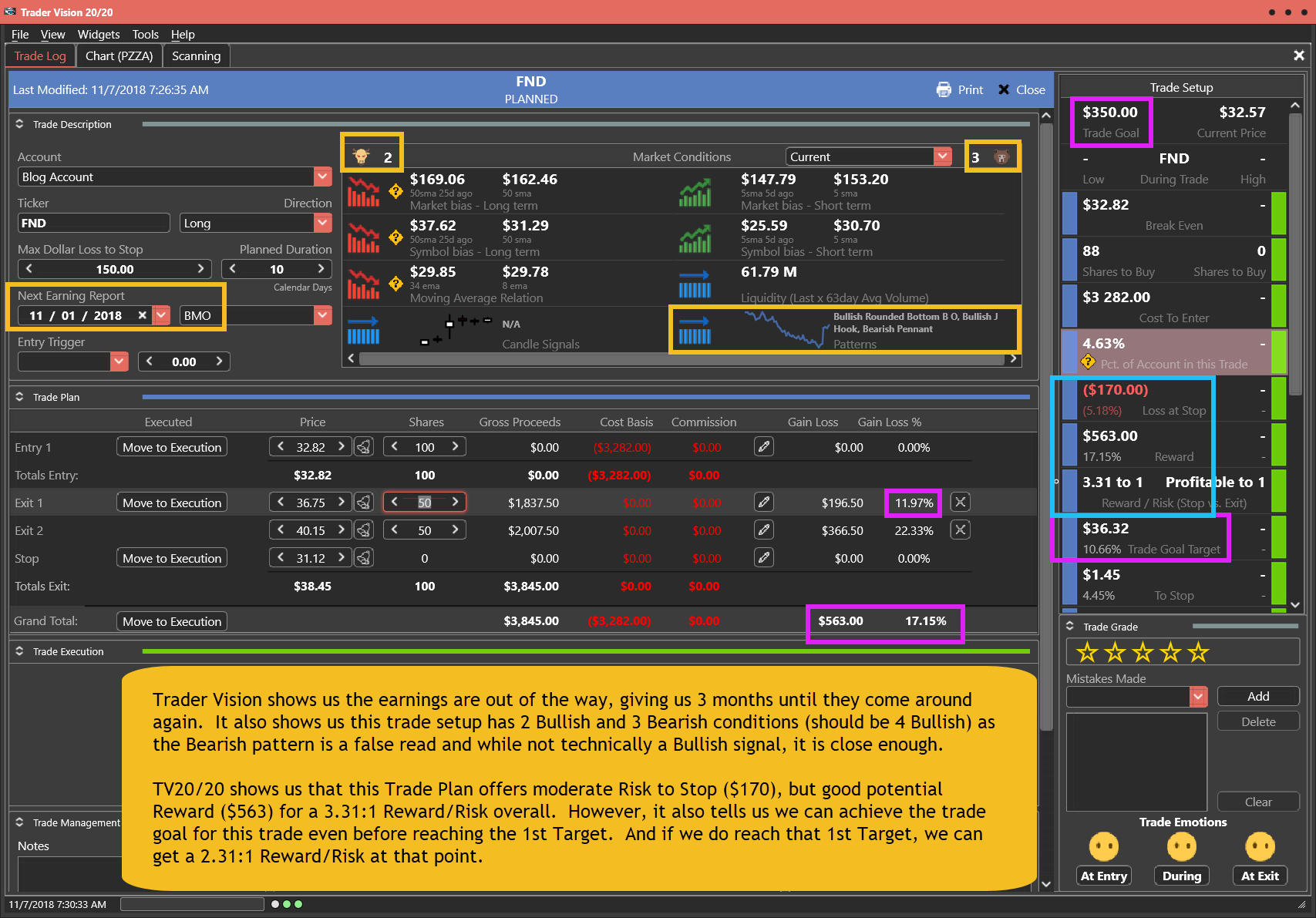Image resolution: width=1316 pixels, height=918 pixels.
Task: Decrease Planned Duration value
Action: pyautogui.click(x=232, y=269)
